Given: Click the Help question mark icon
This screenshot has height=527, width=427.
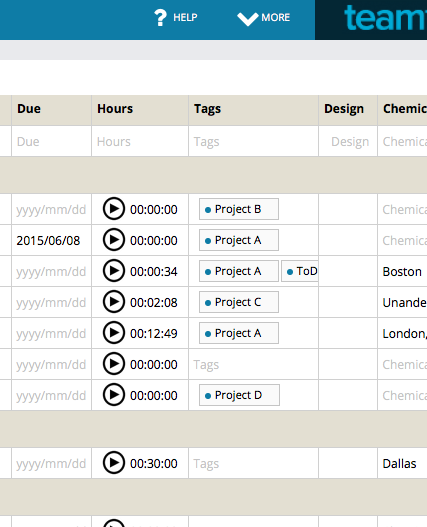Looking at the screenshot, I should click(160, 17).
